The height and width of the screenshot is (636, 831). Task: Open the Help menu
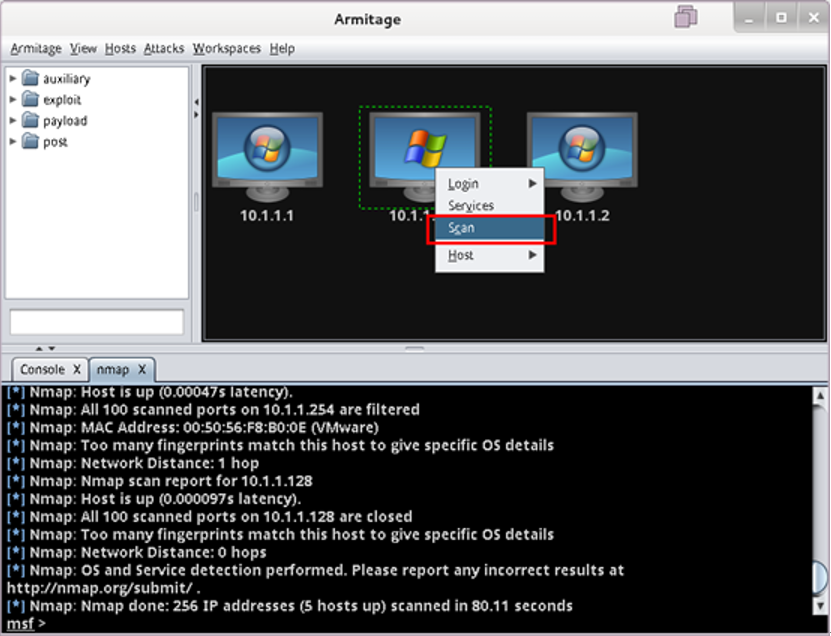click(x=282, y=49)
